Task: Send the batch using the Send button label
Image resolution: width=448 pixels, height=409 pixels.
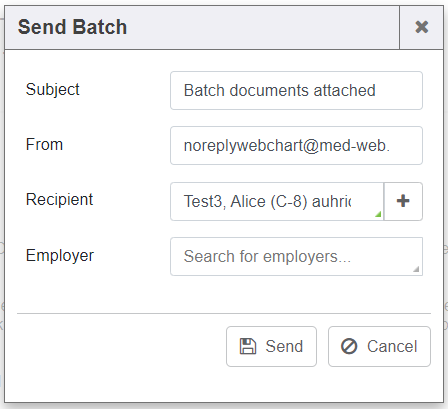Action: 284,346
